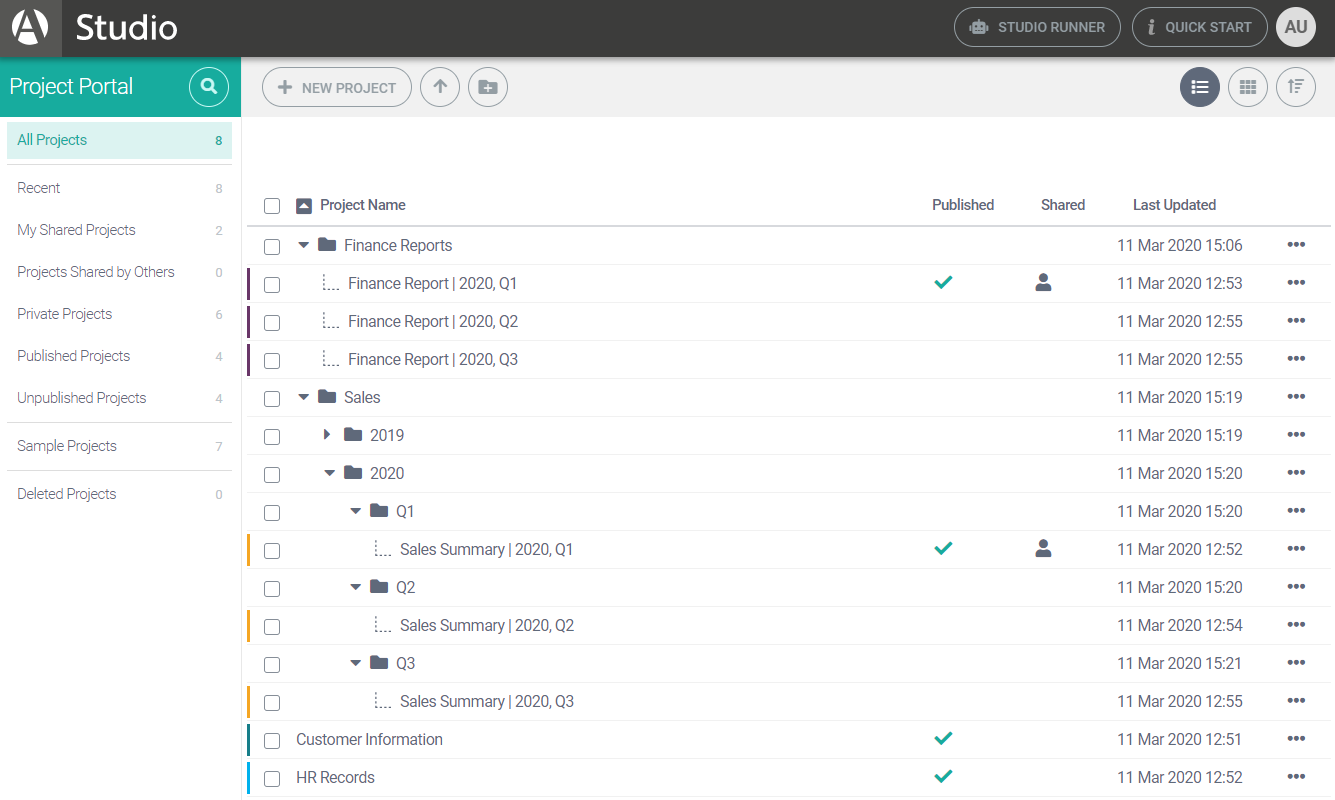Click the upload arrow icon button
Viewport: 1335px width, 800px height.
(x=440, y=87)
